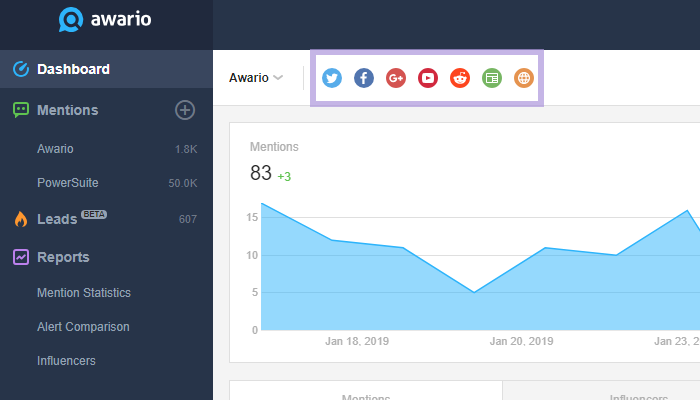Click the 50.0K count next to PowerSuite
This screenshot has height=400, width=700.
click(183, 183)
